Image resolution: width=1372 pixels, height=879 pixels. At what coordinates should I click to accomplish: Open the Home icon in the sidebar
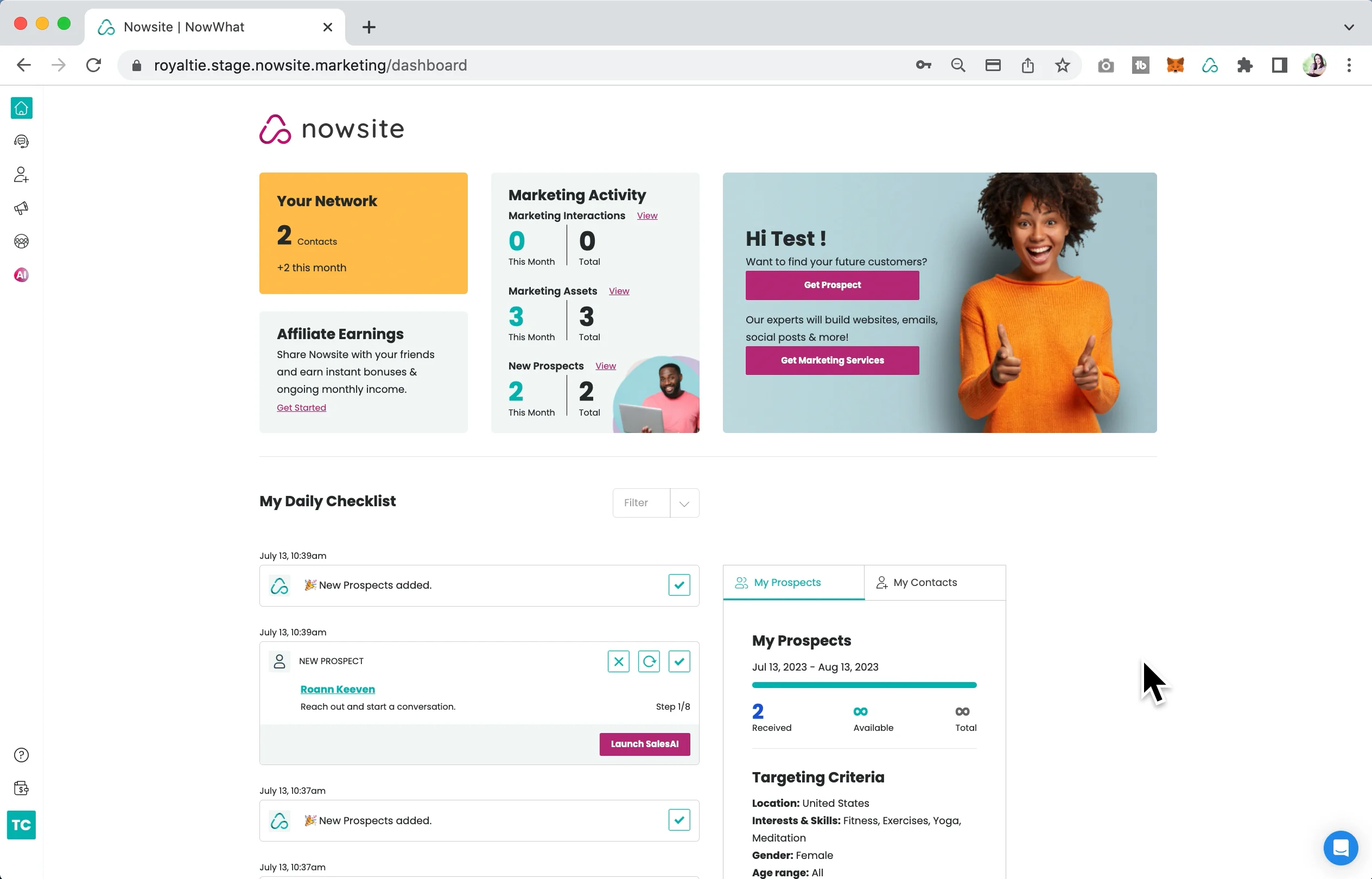(21, 108)
